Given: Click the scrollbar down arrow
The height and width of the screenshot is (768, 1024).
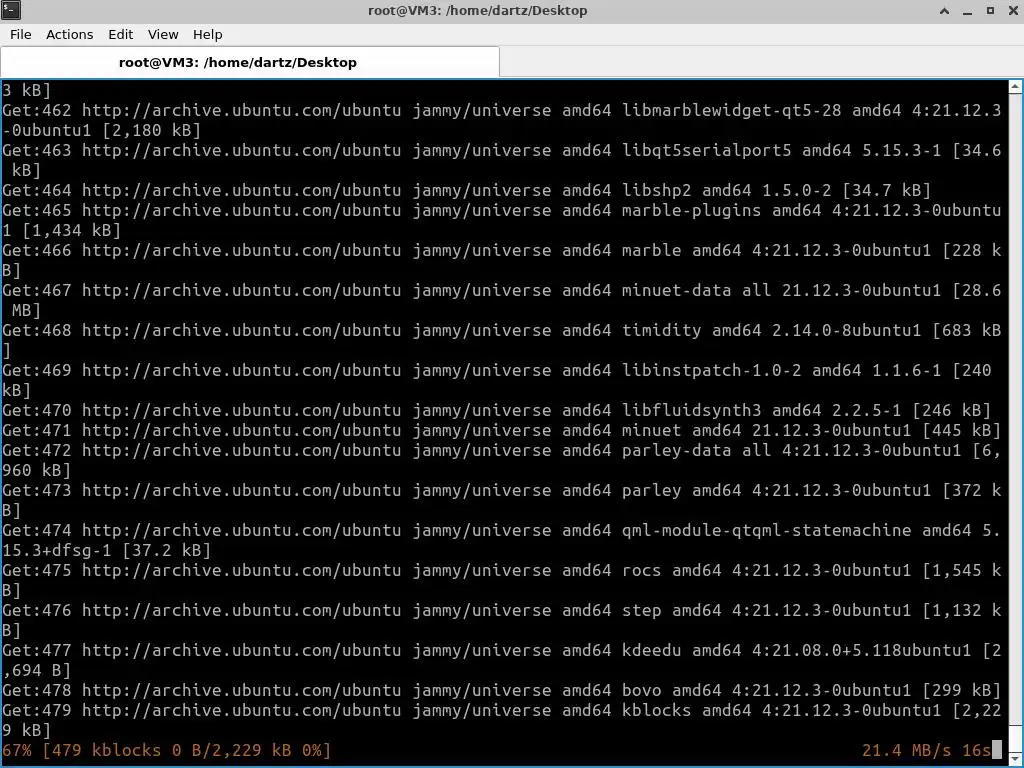Looking at the screenshot, I should coord(1016,759).
